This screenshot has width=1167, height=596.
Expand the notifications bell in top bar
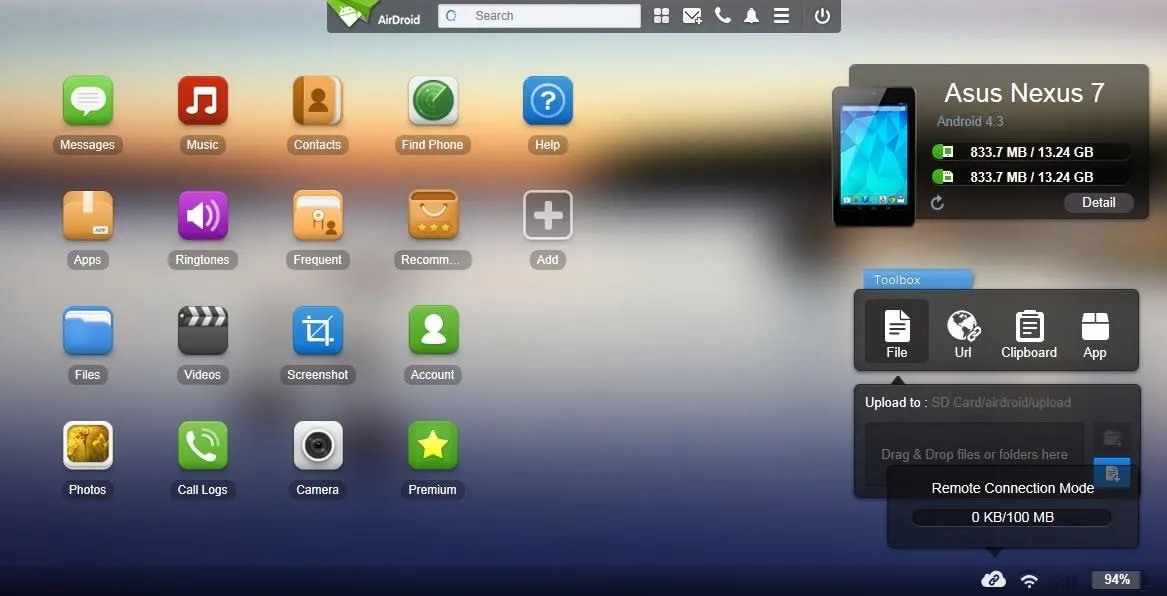[x=751, y=16]
